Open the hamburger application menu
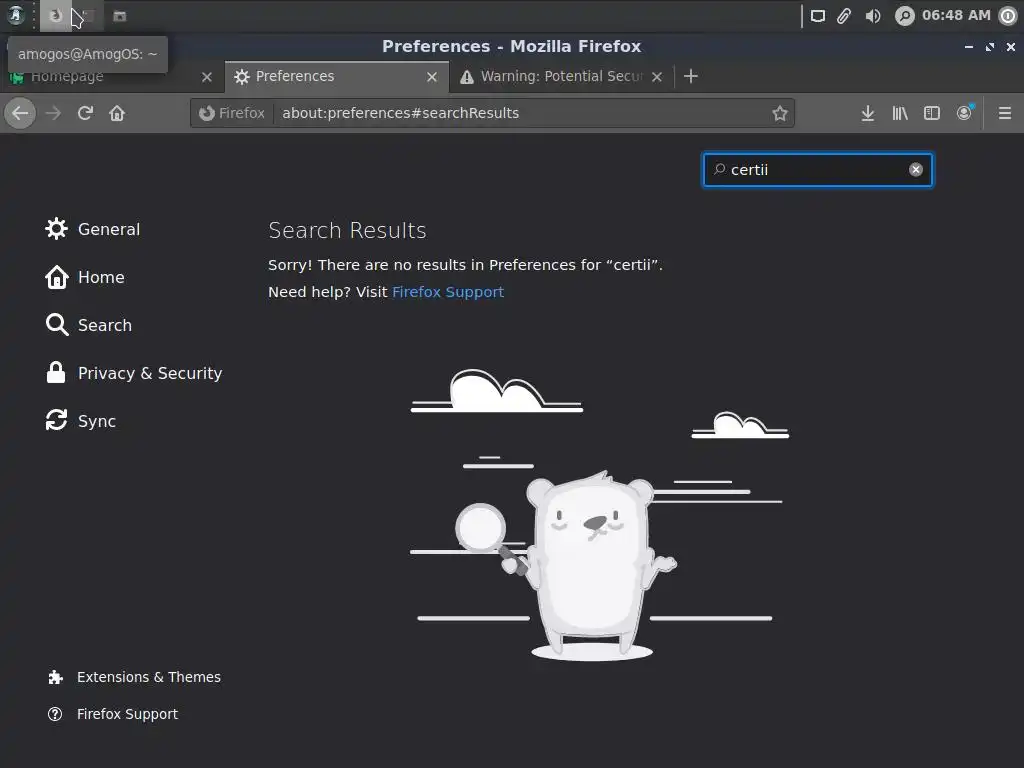 click(x=1004, y=113)
